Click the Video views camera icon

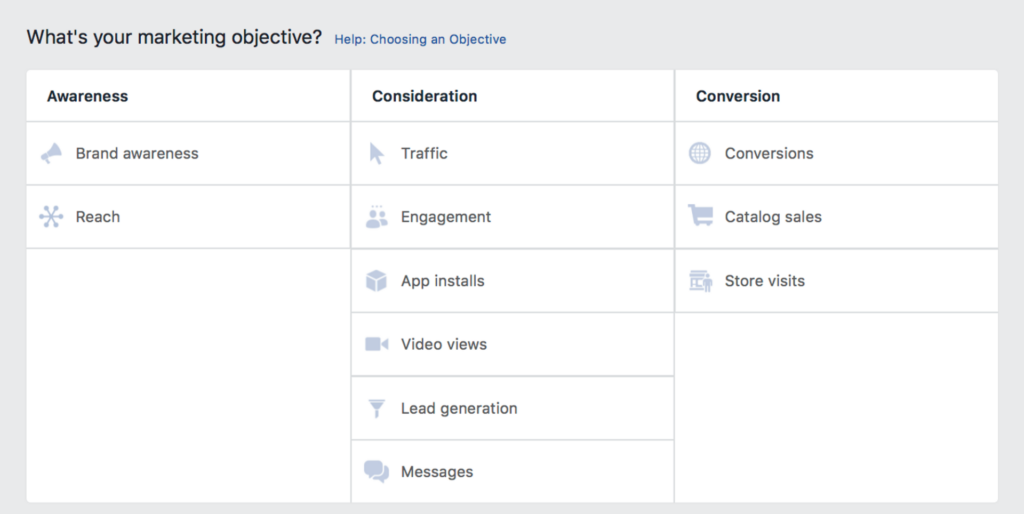coord(376,344)
